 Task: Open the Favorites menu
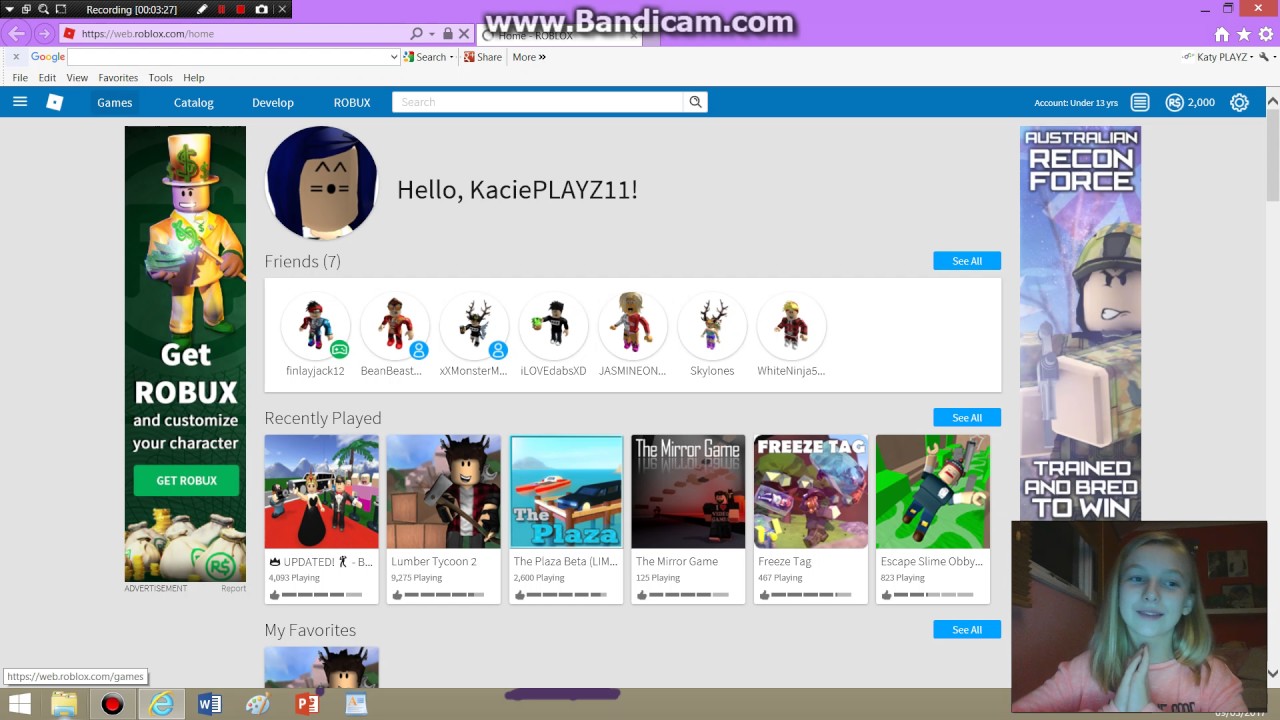118,77
